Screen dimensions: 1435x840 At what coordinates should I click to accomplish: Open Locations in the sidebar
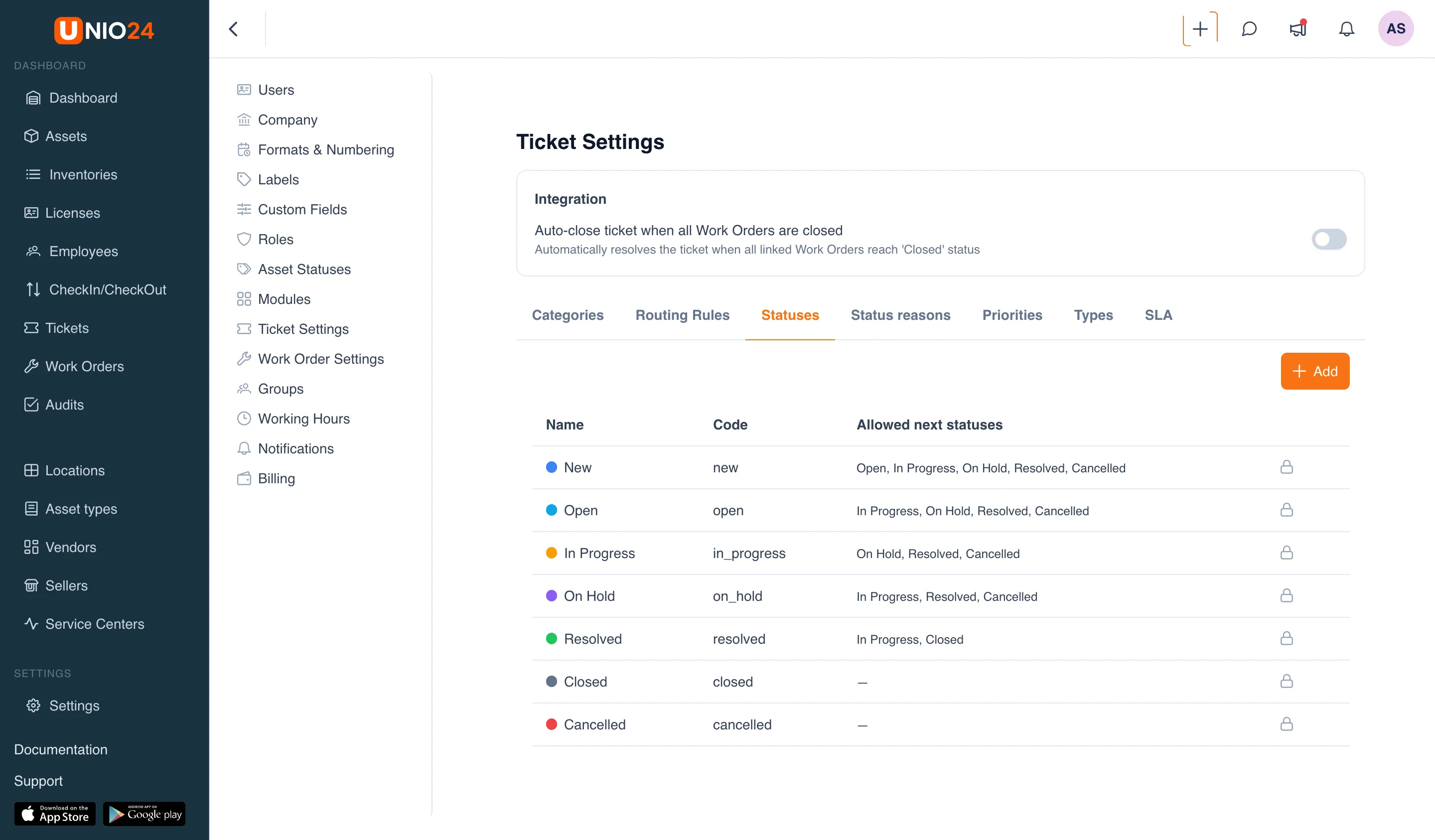coord(64,470)
